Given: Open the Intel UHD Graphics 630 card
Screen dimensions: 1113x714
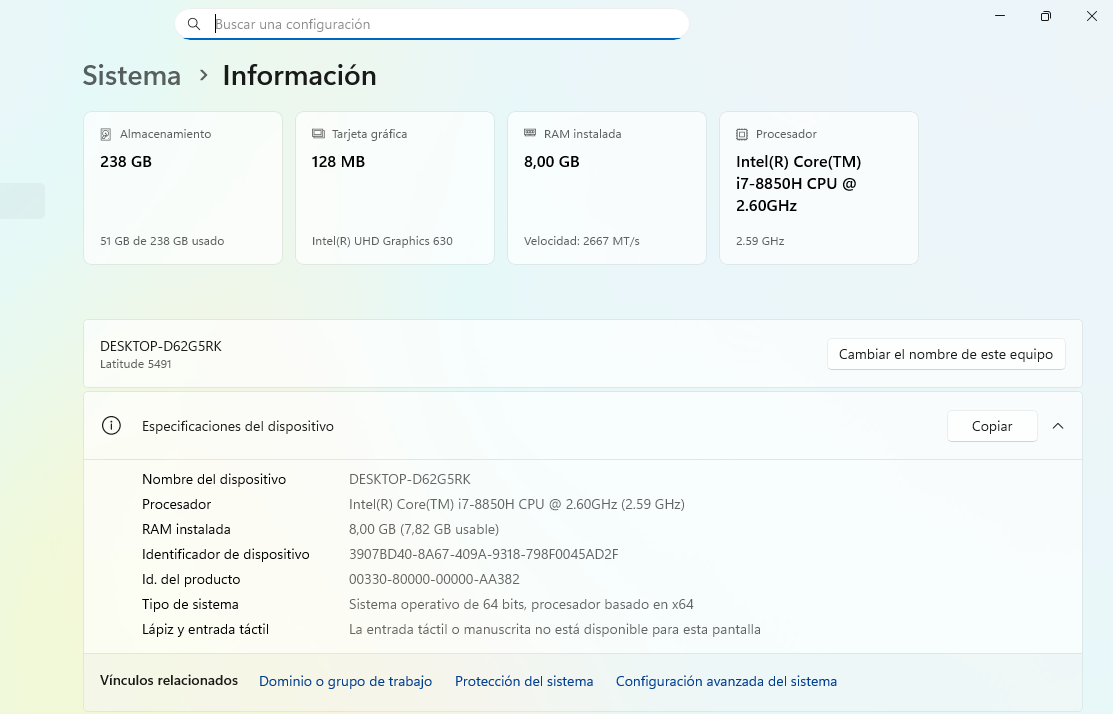Looking at the screenshot, I should click(394, 187).
